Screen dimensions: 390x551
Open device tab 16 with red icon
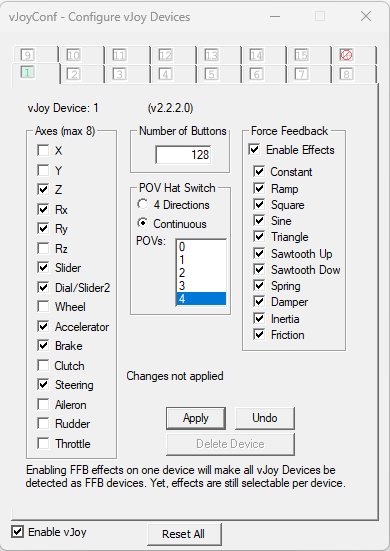[x=353, y=55]
